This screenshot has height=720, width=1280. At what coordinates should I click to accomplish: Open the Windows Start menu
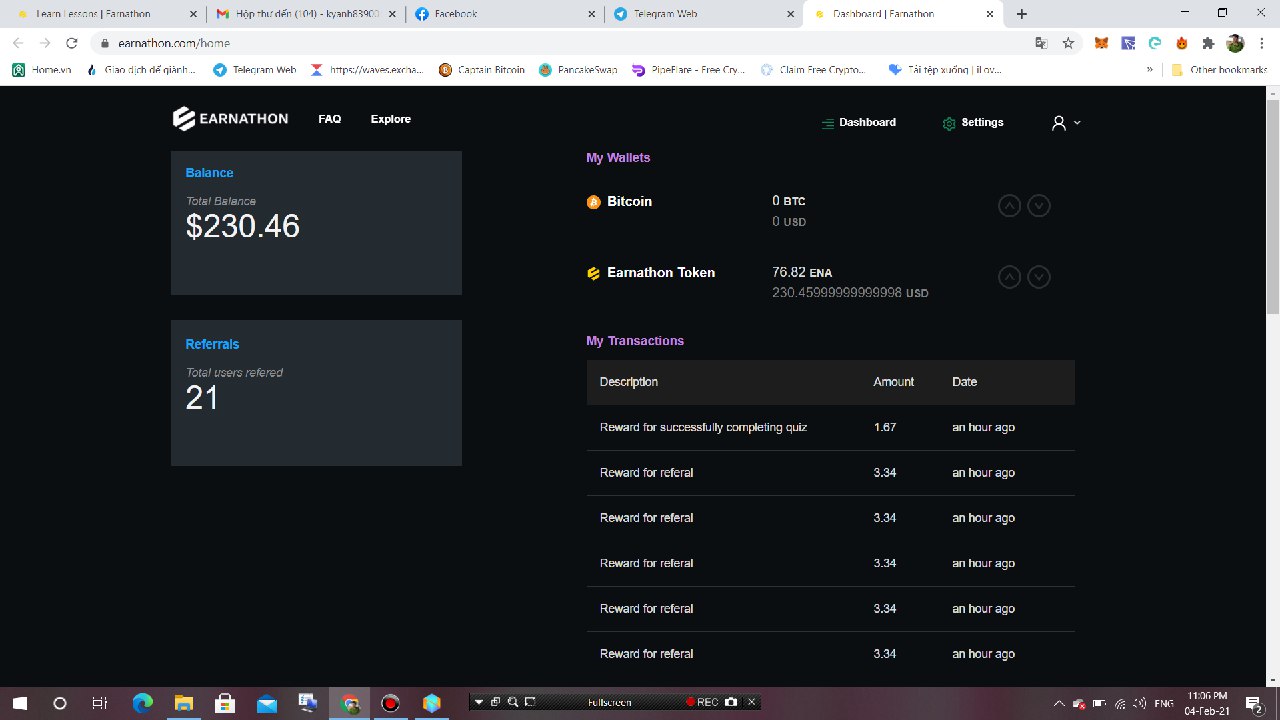click(x=20, y=703)
